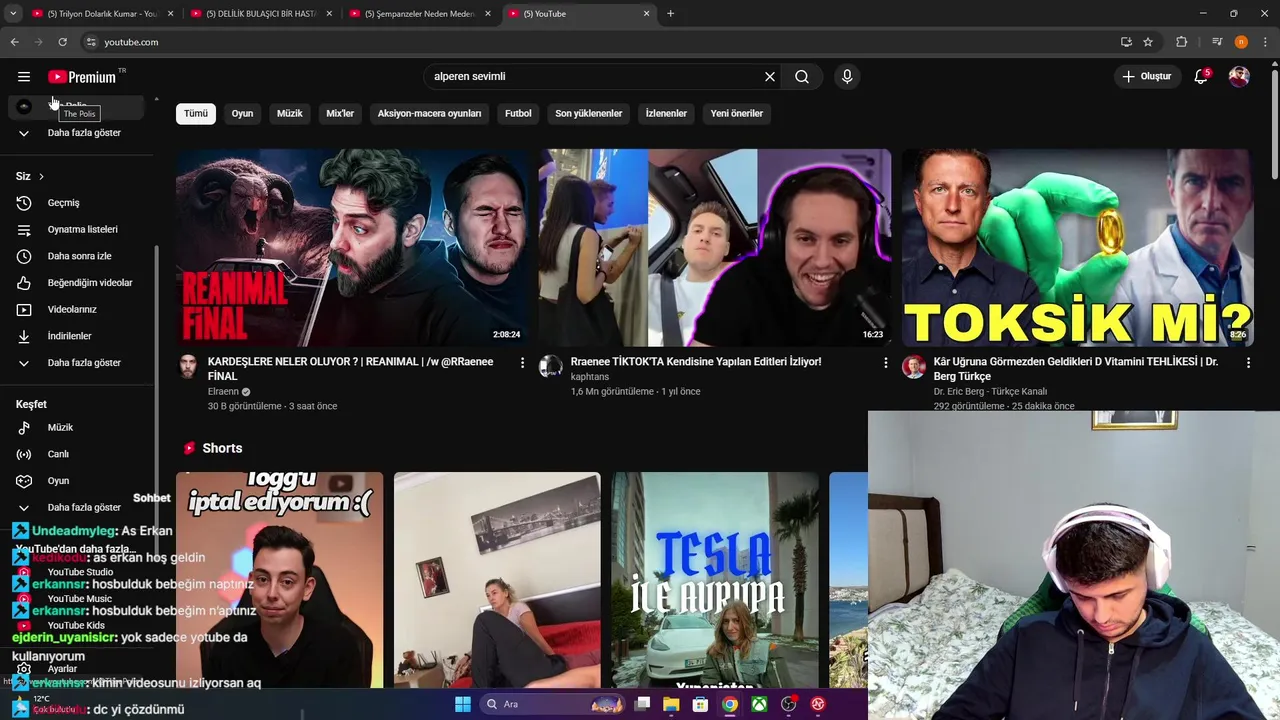Open the REANIMAL FİNAL video thumbnail
Image resolution: width=1280 pixels, height=720 pixels.
click(x=352, y=247)
